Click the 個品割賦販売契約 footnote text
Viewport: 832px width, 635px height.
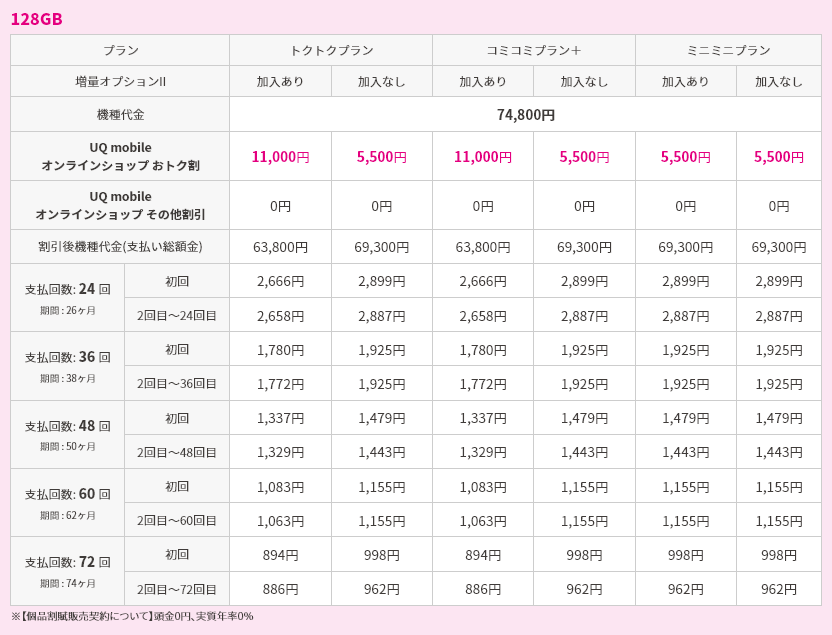coord(88,616)
